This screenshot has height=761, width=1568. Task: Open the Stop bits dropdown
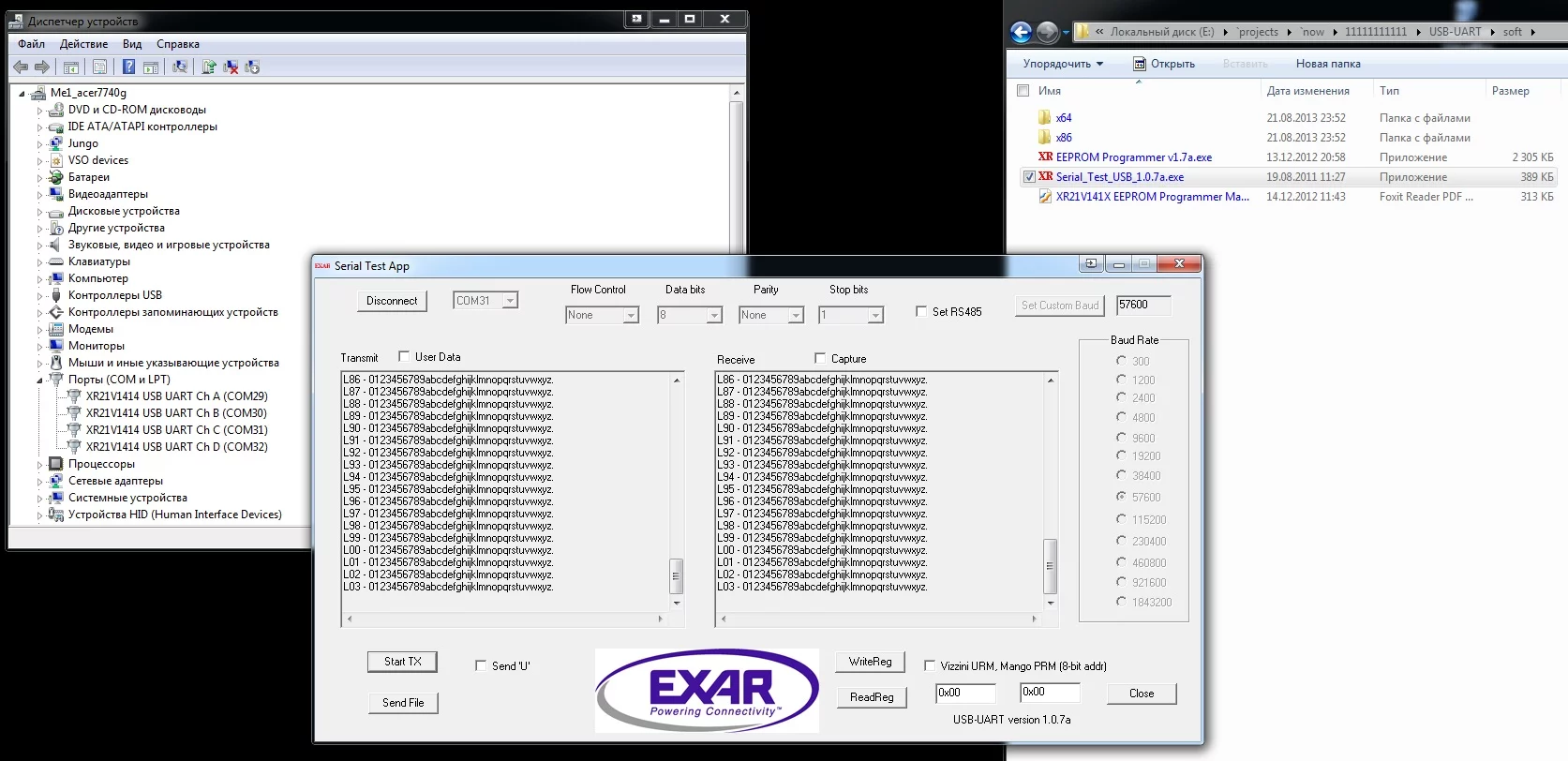[875, 316]
